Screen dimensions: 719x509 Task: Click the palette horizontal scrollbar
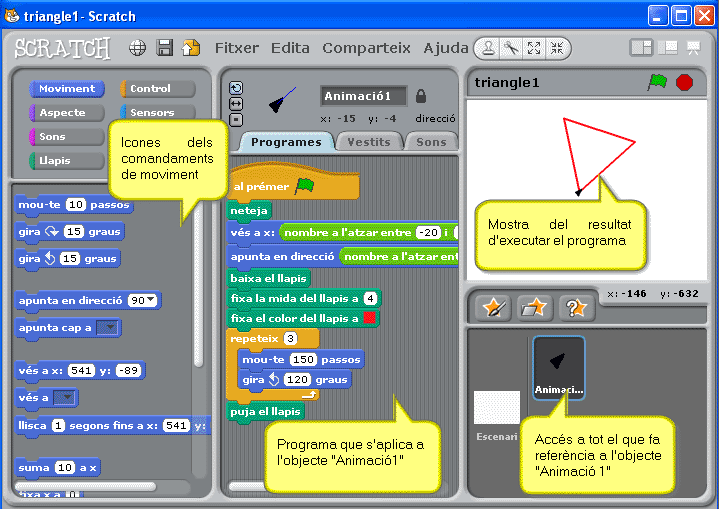click(85, 486)
